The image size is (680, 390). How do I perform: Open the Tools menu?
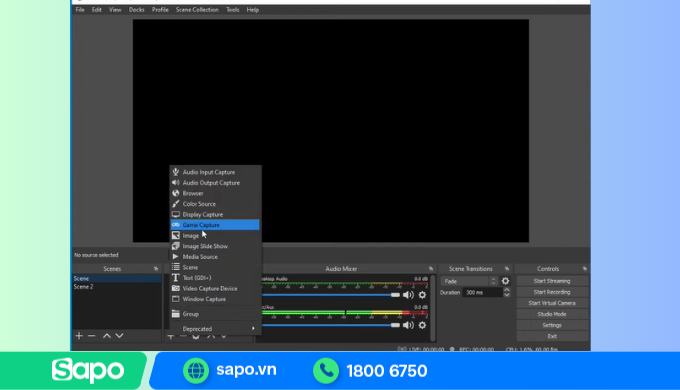tap(232, 10)
